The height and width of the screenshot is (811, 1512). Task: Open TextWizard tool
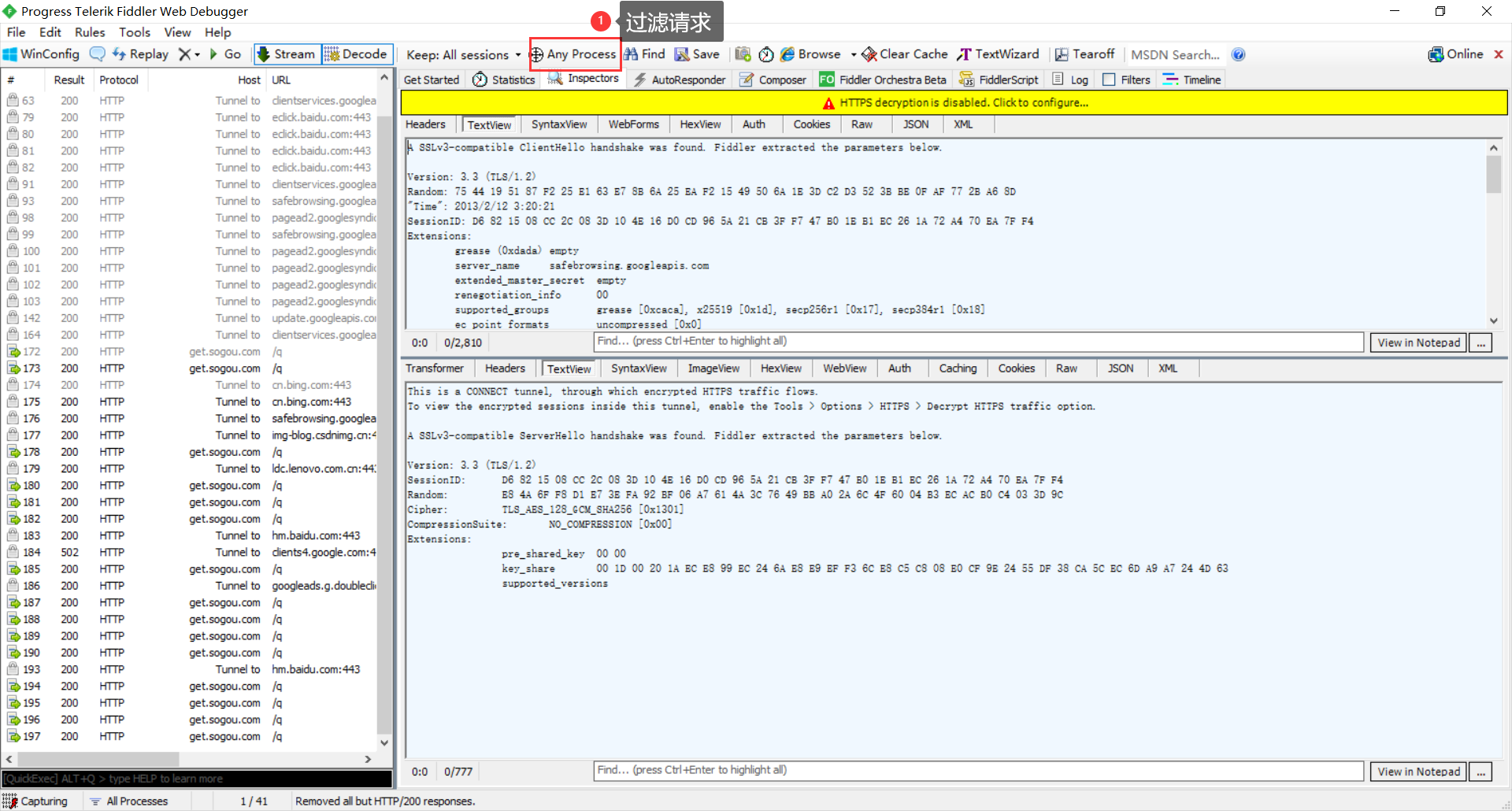[x=998, y=54]
